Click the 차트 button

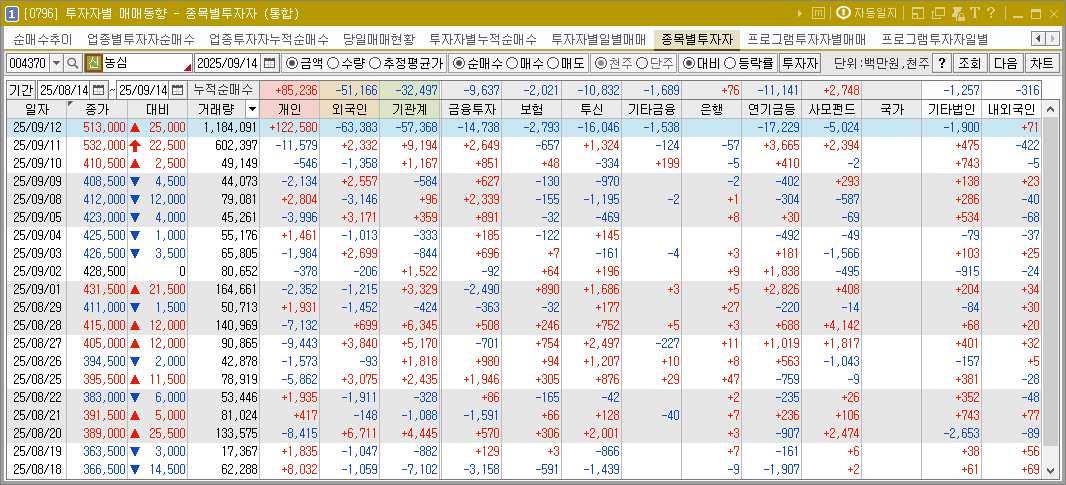(x=1041, y=63)
